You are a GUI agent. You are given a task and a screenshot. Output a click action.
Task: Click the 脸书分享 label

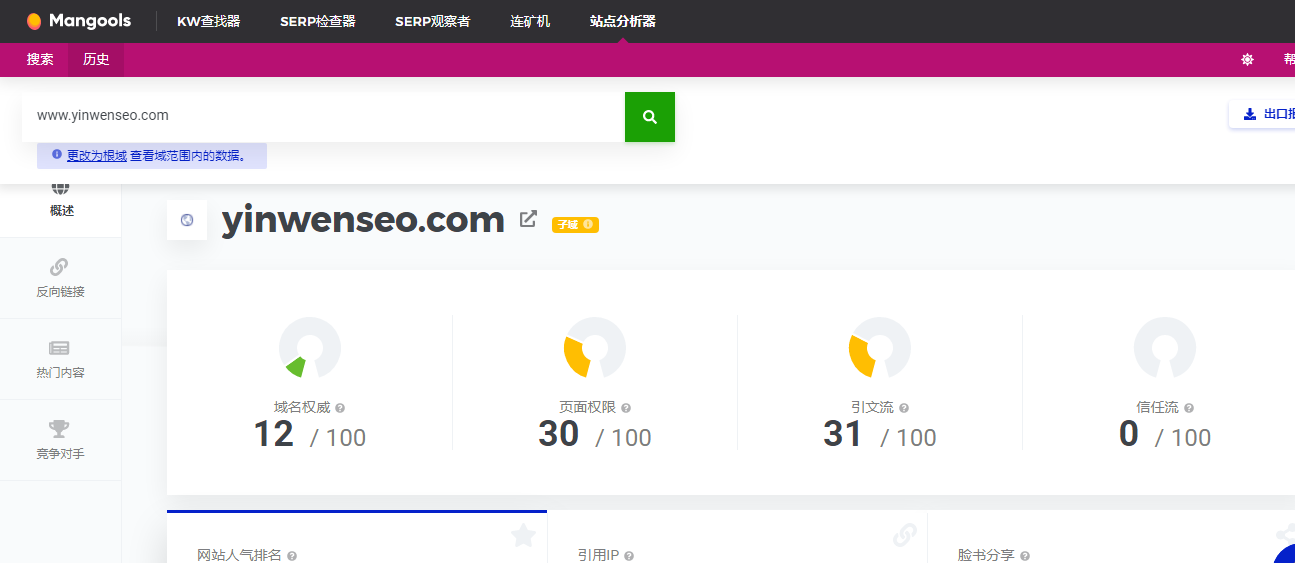coord(986,555)
